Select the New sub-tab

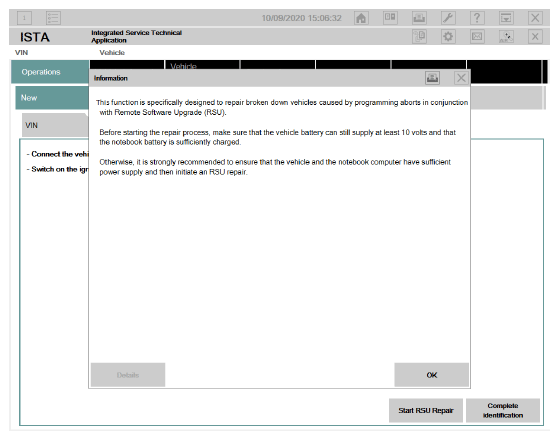[x=52, y=98]
